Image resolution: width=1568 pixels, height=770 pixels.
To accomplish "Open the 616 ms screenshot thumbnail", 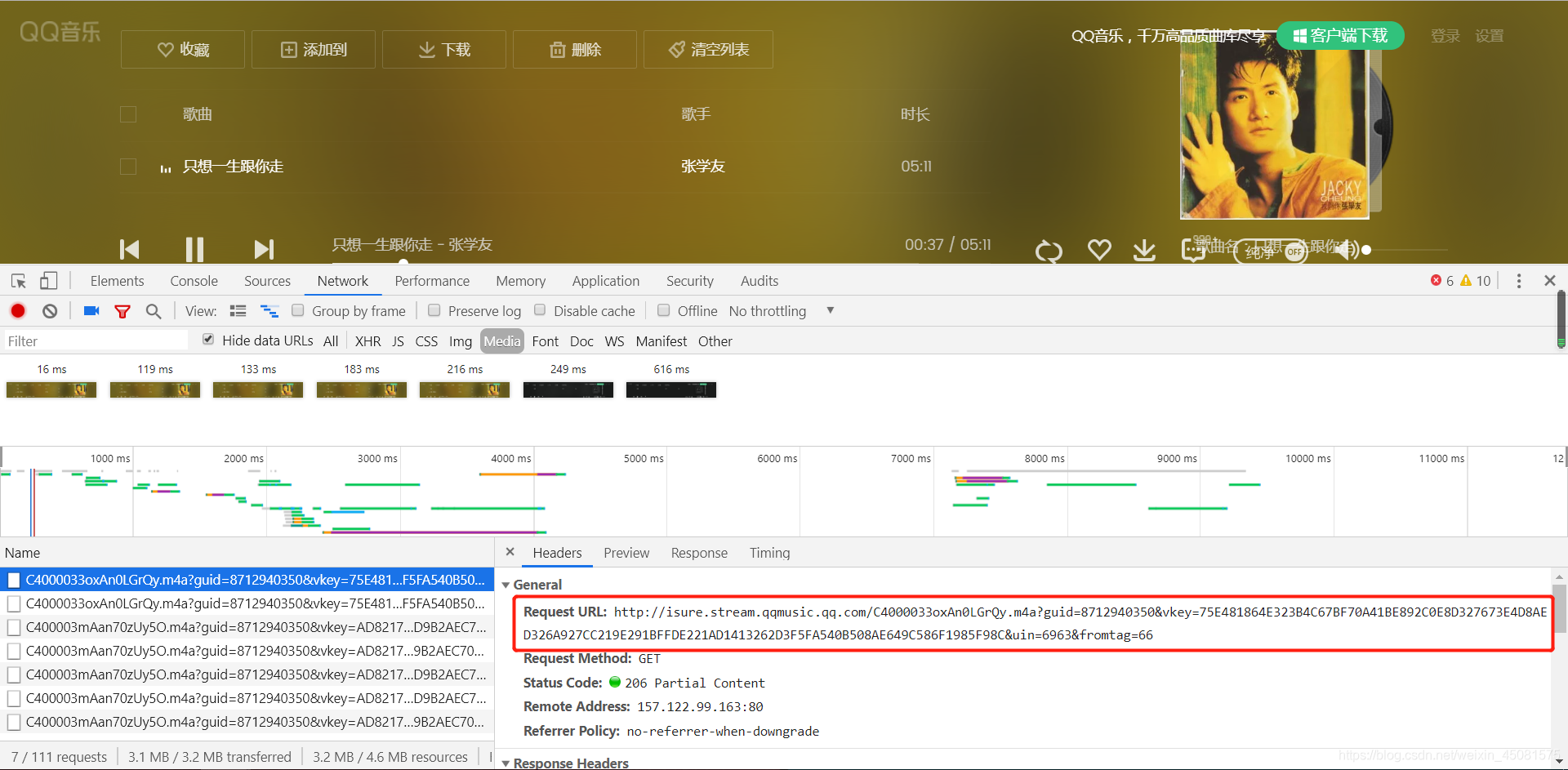I will (x=671, y=389).
